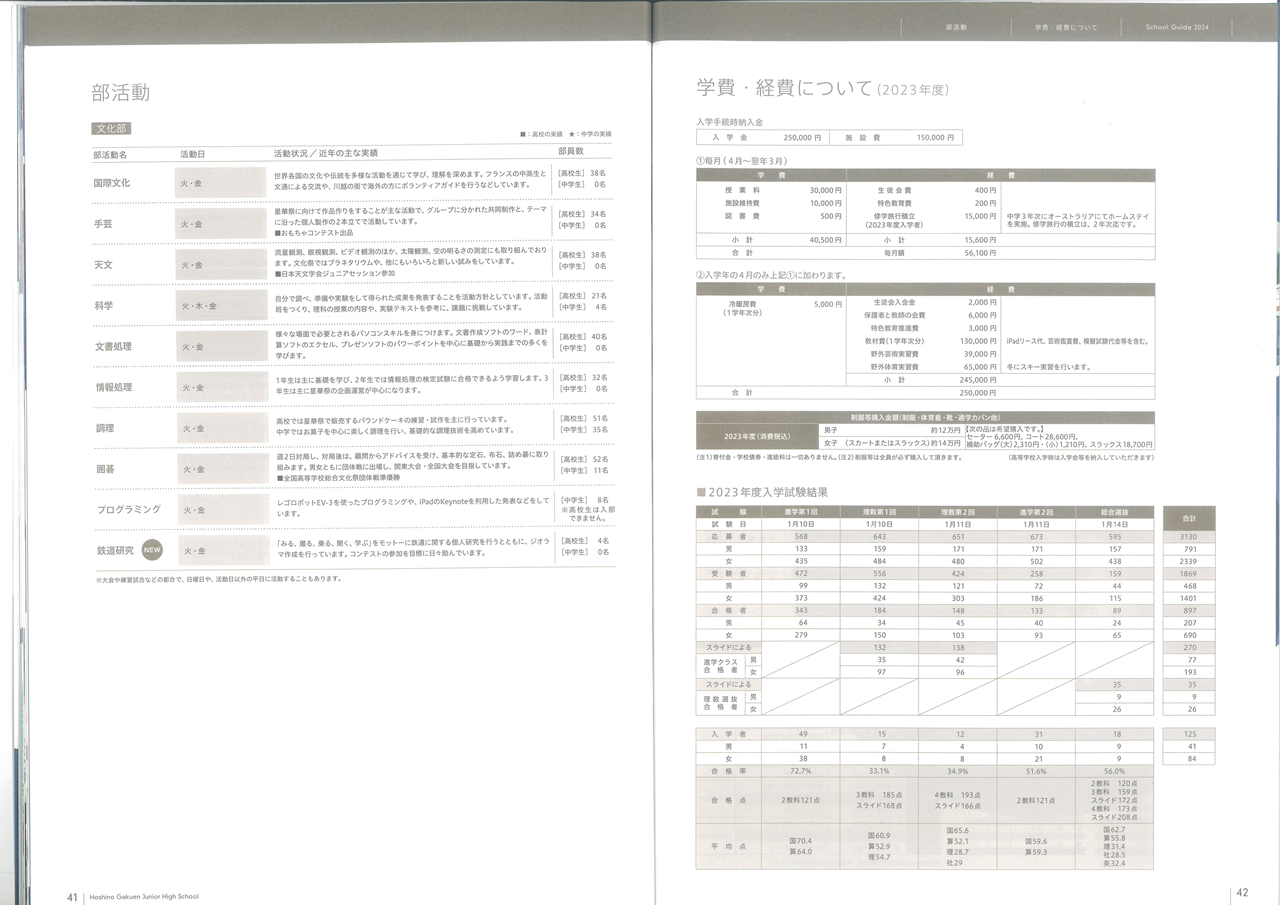
Task: Click the 部員数 column header
Action: (x=571, y=151)
